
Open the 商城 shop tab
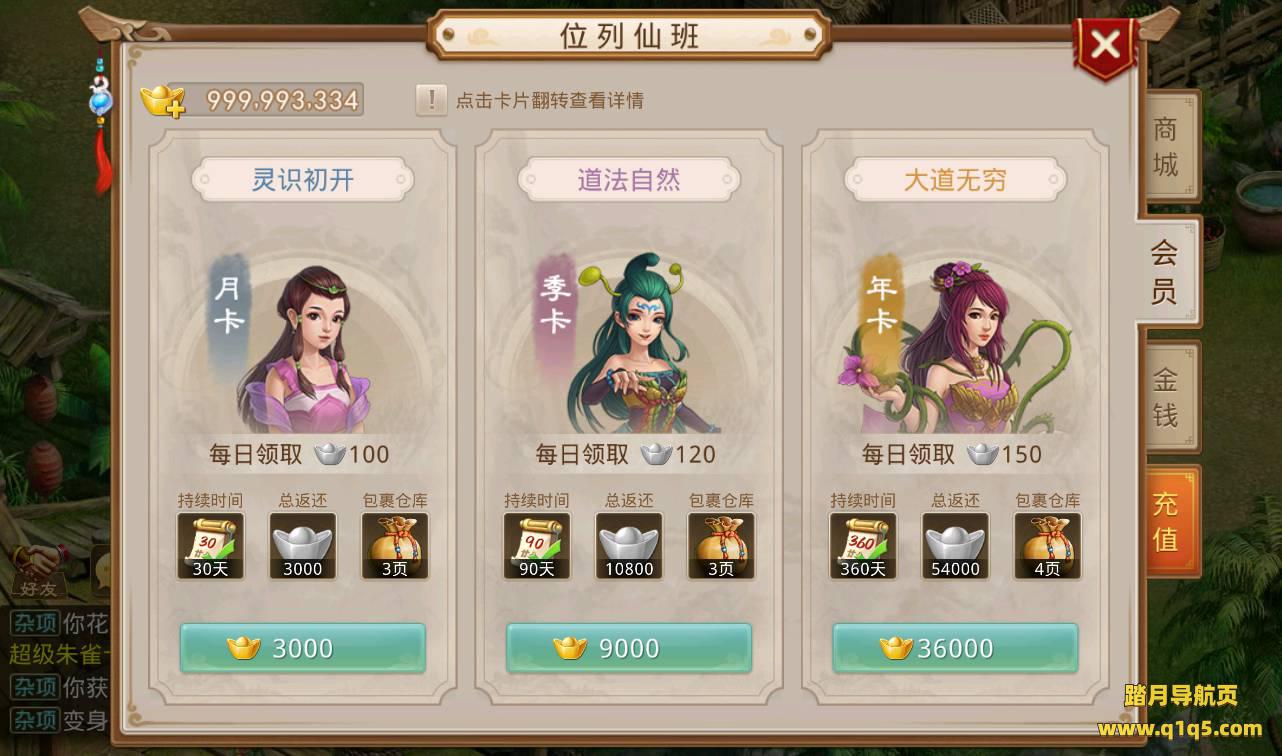1166,147
